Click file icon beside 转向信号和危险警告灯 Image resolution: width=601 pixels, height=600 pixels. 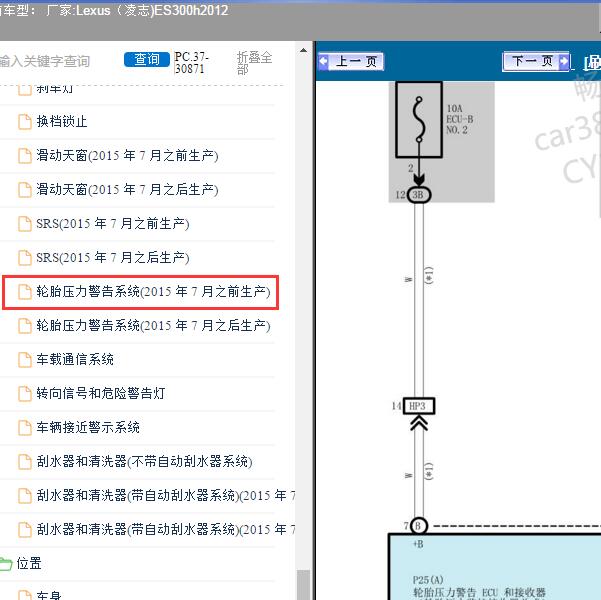coord(25,394)
